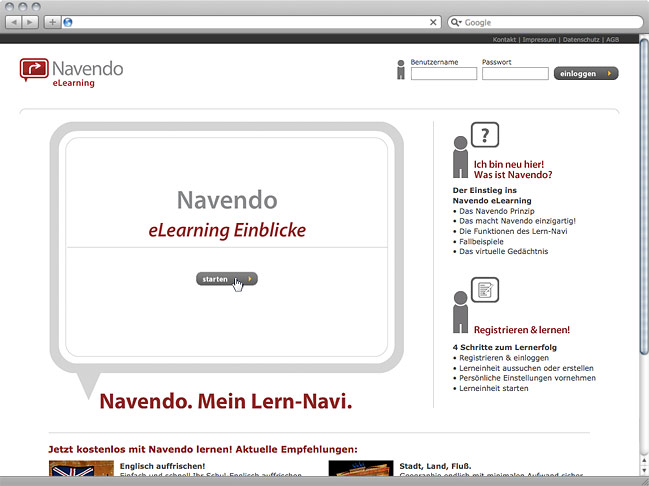Screen dimensions: 649x486
Task: Click 'eLearning Einblicke' title text
Action: (227, 230)
